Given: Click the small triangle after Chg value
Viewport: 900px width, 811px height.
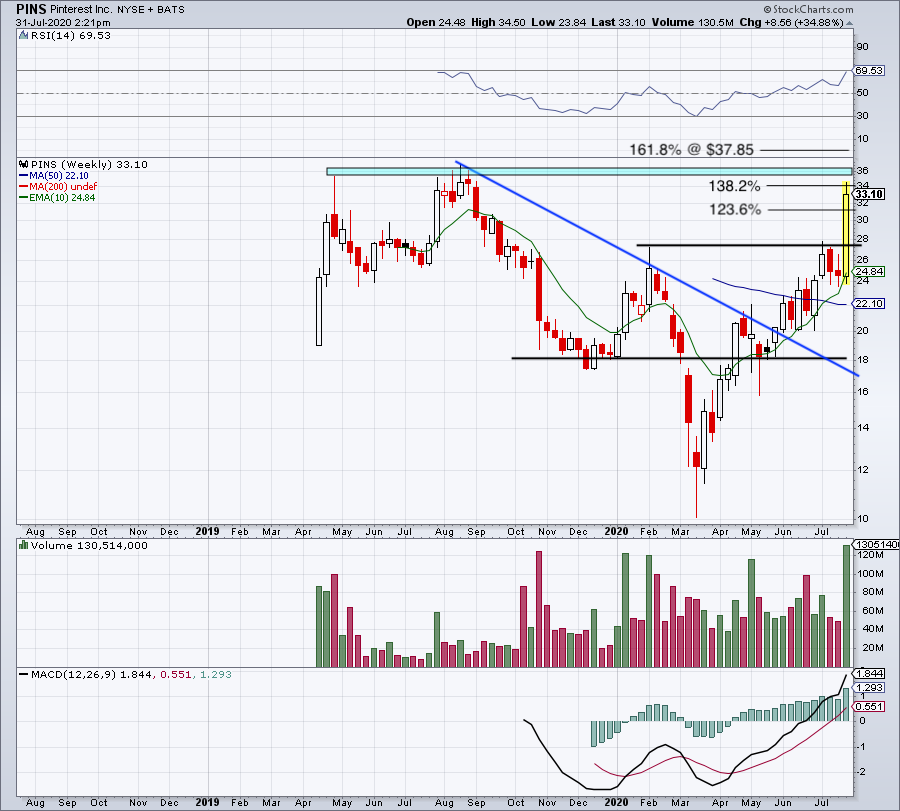Looking at the screenshot, I should [849, 23].
